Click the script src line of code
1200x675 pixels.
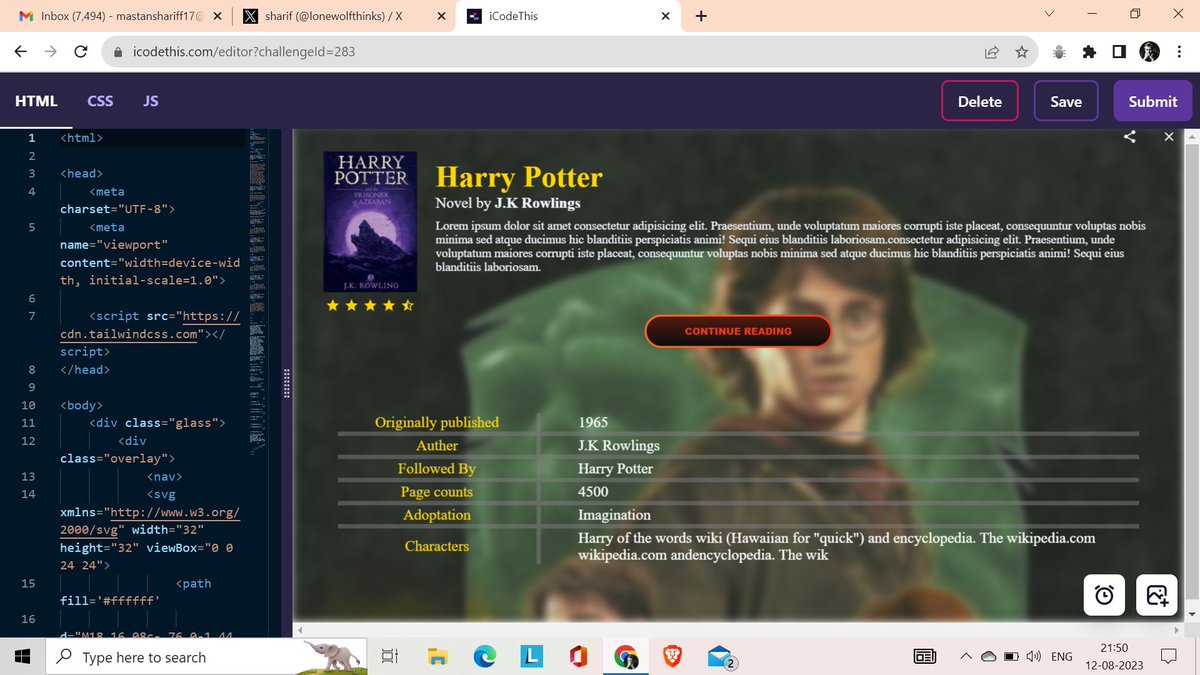pyautogui.click(x=150, y=334)
